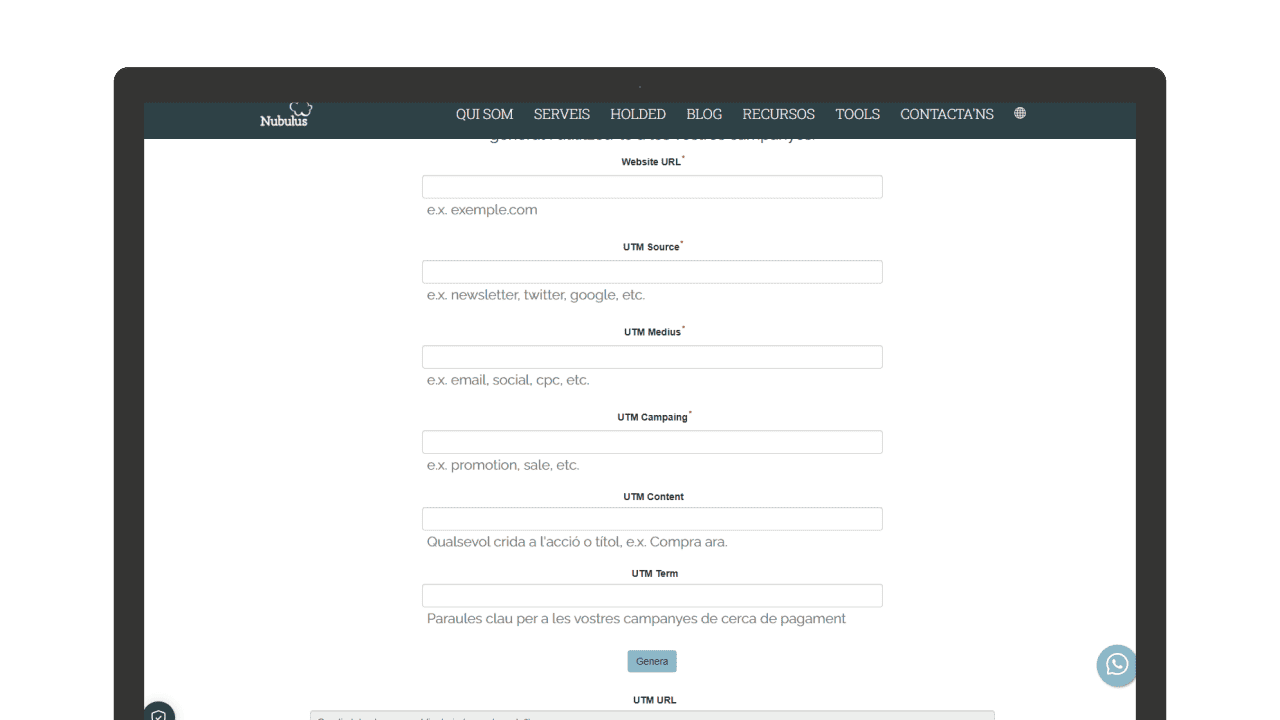Screen dimensions: 1280x720
Task: Focus the UTM Campaing input field
Action: pyautogui.click(x=652, y=441)
